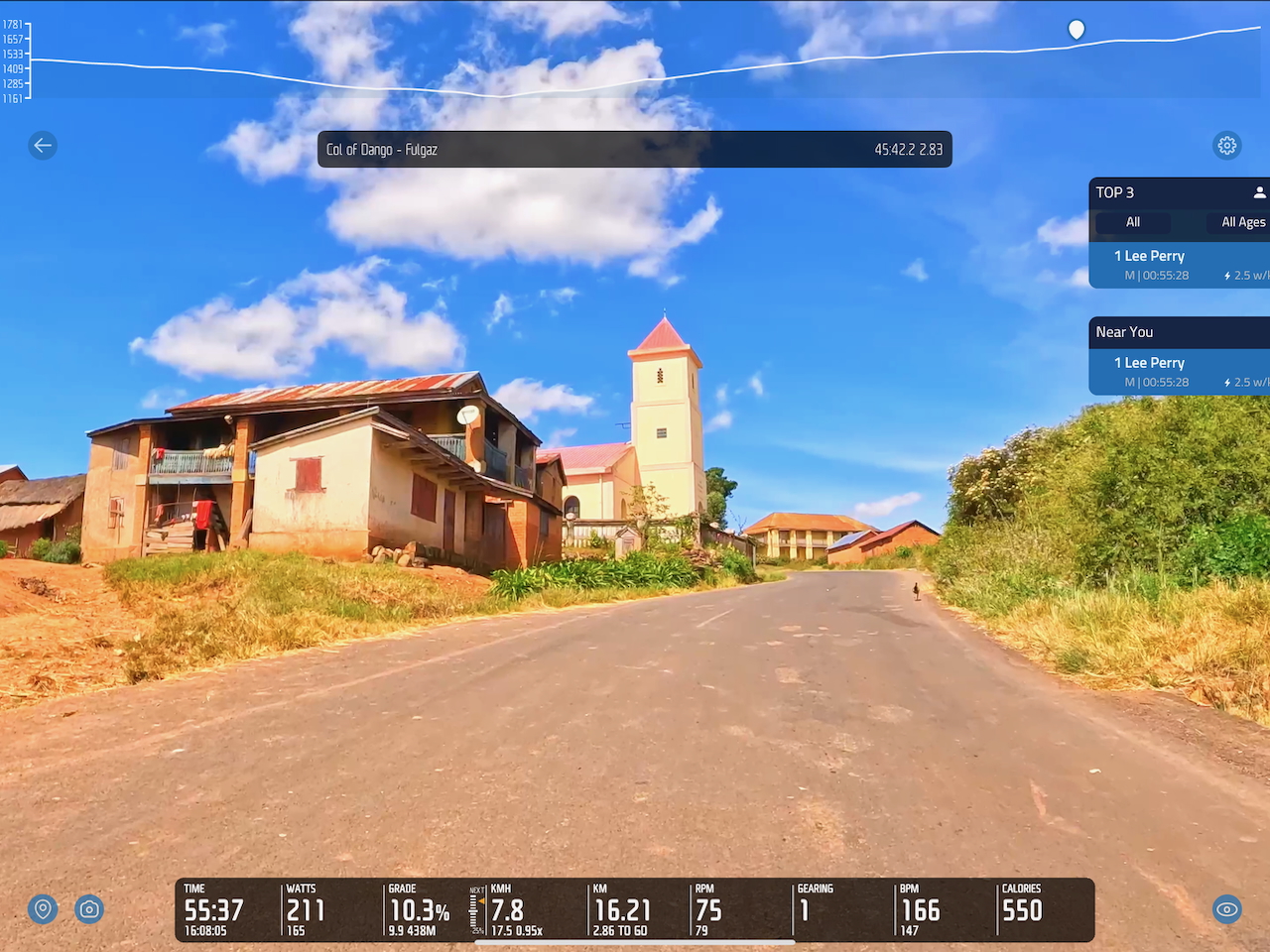
Task: Go back with the left arrow button
Action: (43, 146)
